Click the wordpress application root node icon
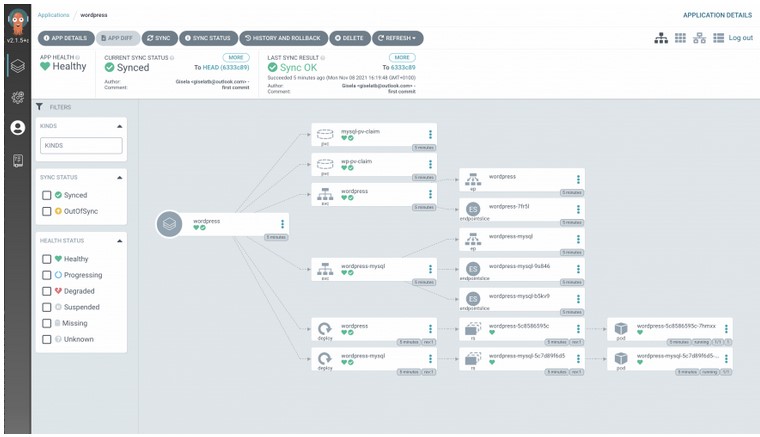This screenshot has width=760, height=437. click(169, 224)
